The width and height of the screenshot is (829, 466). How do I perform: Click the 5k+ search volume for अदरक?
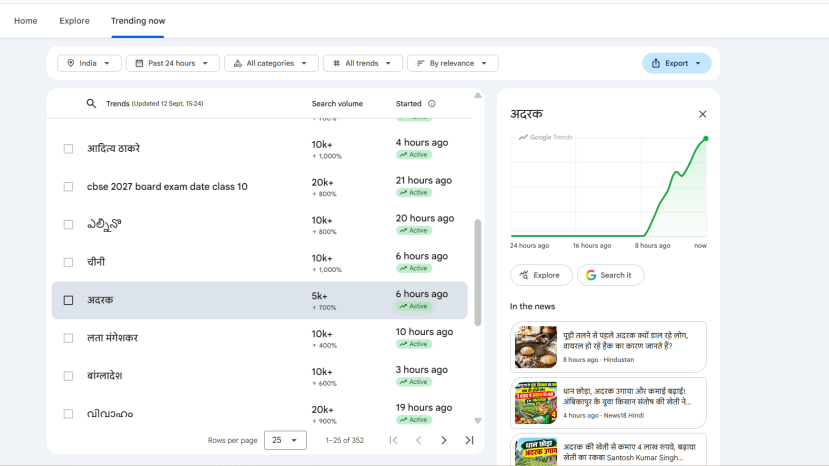[319, 296]
